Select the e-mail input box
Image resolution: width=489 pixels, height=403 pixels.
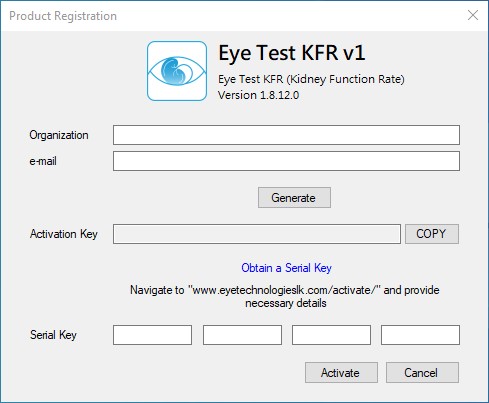click(286, 161)
